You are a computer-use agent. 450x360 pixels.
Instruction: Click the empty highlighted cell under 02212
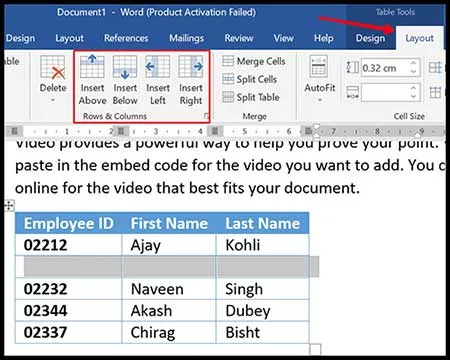[x=68, y=267]
